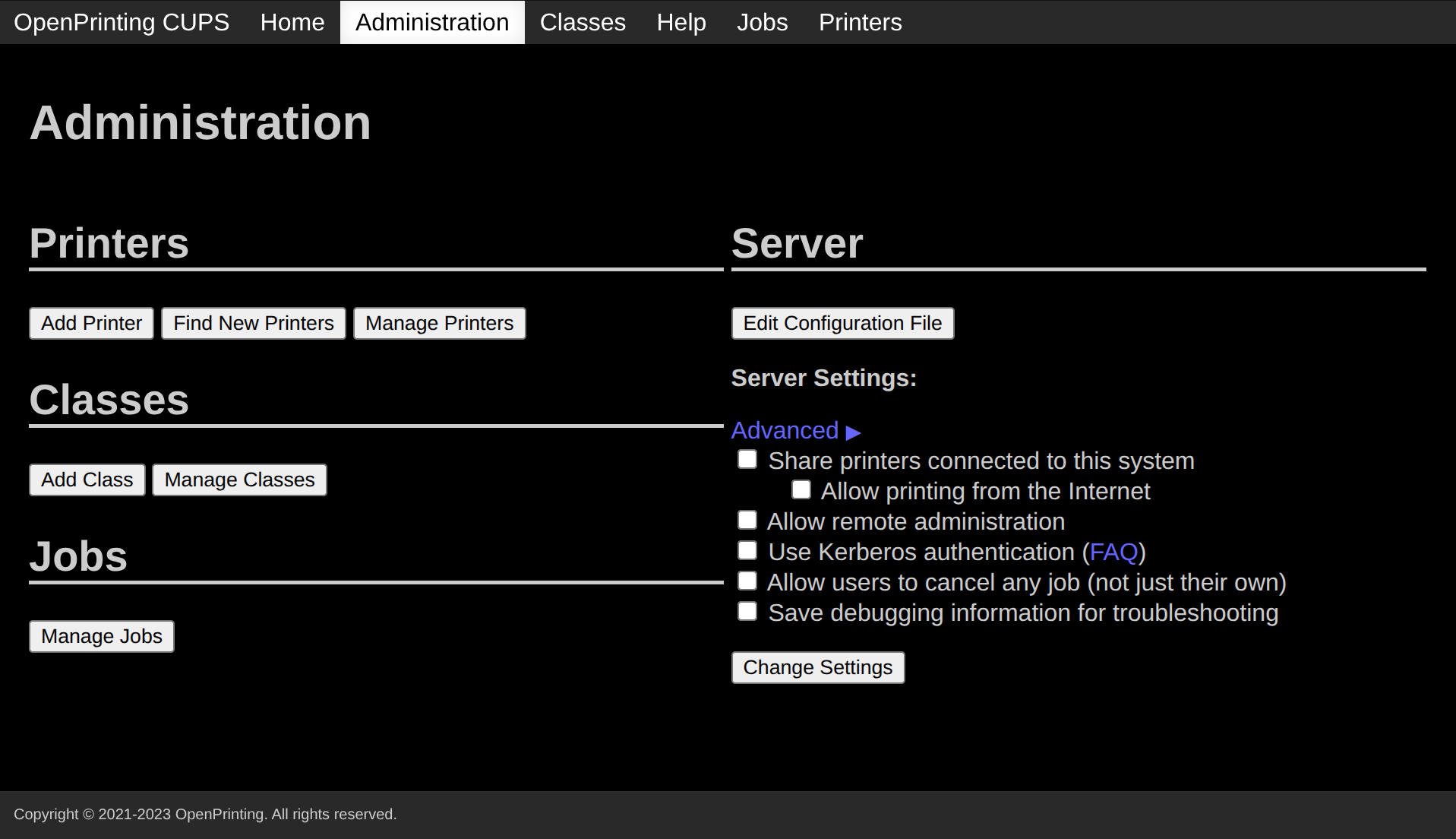Open Manage Jobs
Viewport: 1456px width, 839px height.
[x=102, y=636]
